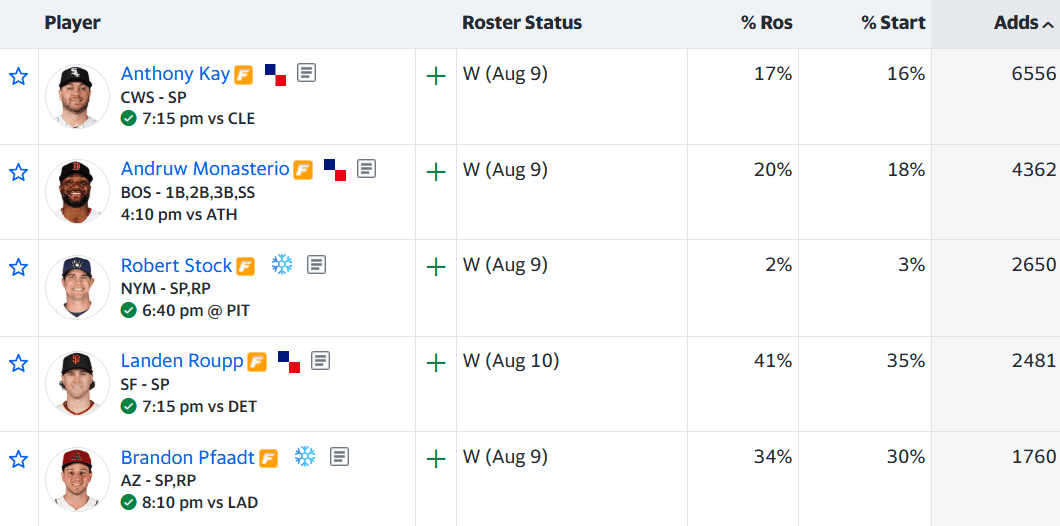The width and height of the screenshot is (1060, 526).
Task: Add Anthony Kay with green plus icon
Action: (436, 76)
